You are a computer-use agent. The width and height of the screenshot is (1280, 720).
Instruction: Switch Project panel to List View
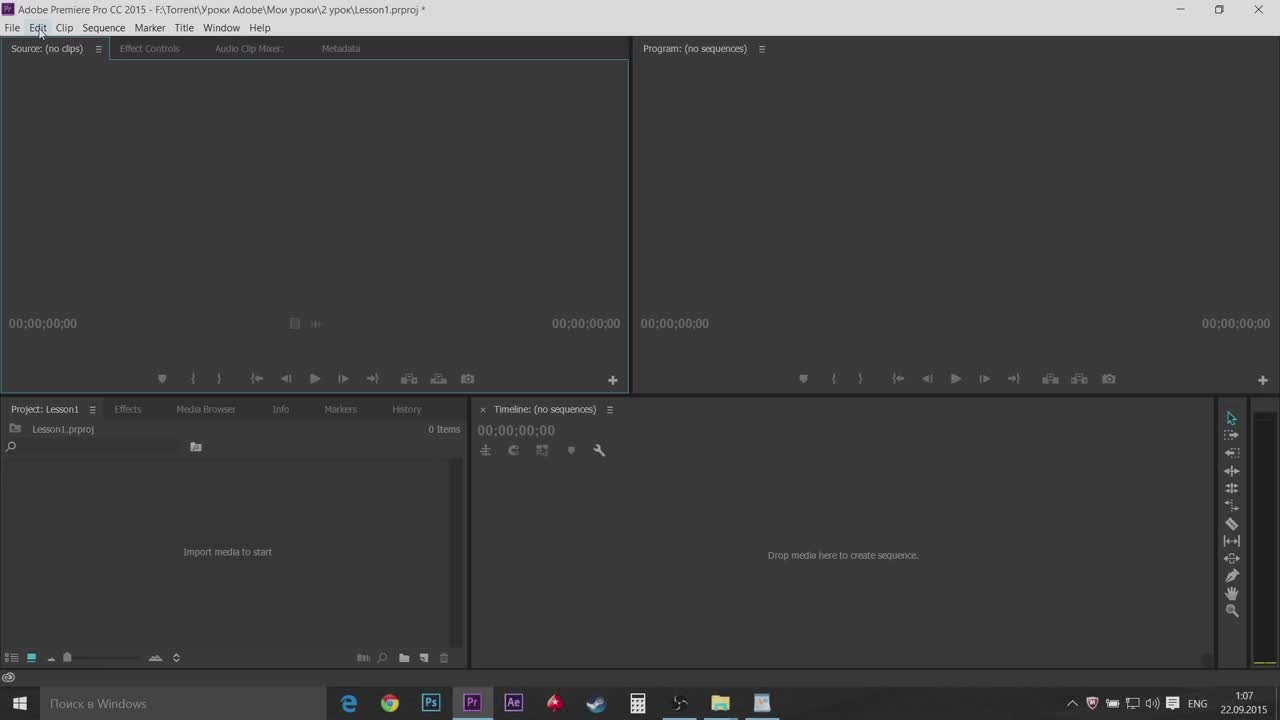(12, 658)
